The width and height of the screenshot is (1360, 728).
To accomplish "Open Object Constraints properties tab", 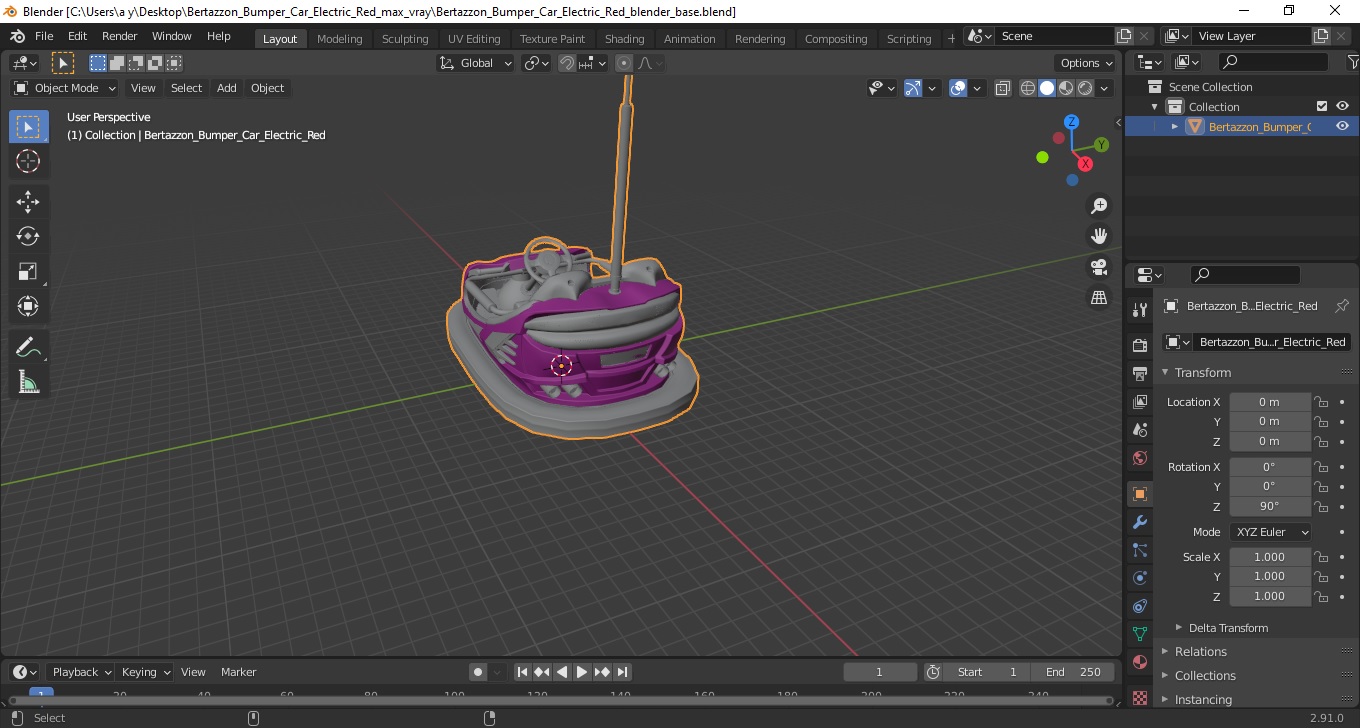I will tap(1139, 606).
